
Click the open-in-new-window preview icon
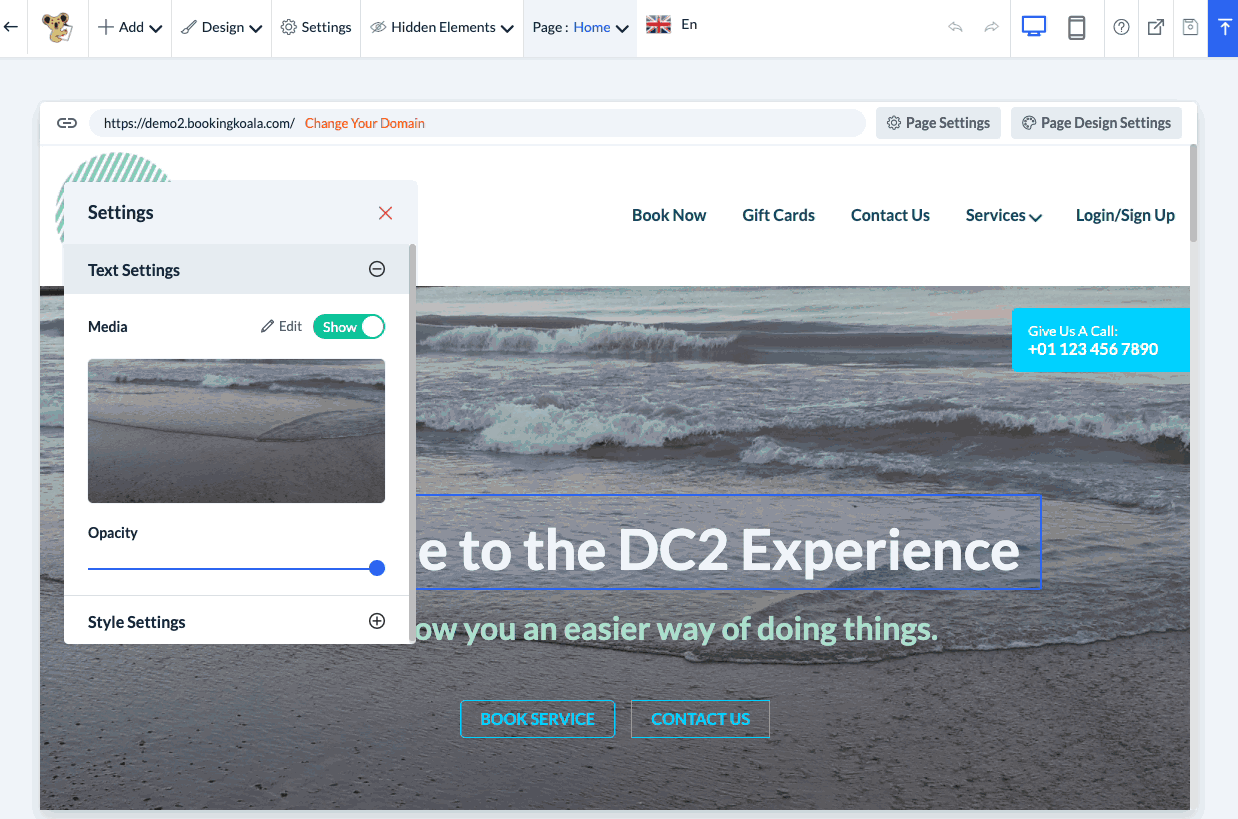[1156, 28]
